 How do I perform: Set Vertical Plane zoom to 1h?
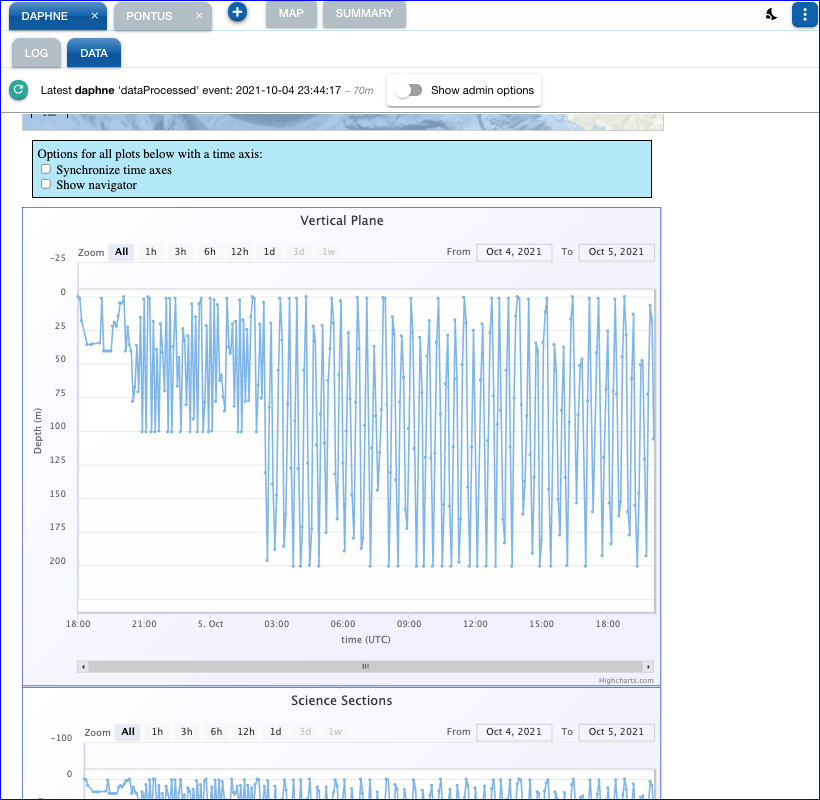point(150,252)
